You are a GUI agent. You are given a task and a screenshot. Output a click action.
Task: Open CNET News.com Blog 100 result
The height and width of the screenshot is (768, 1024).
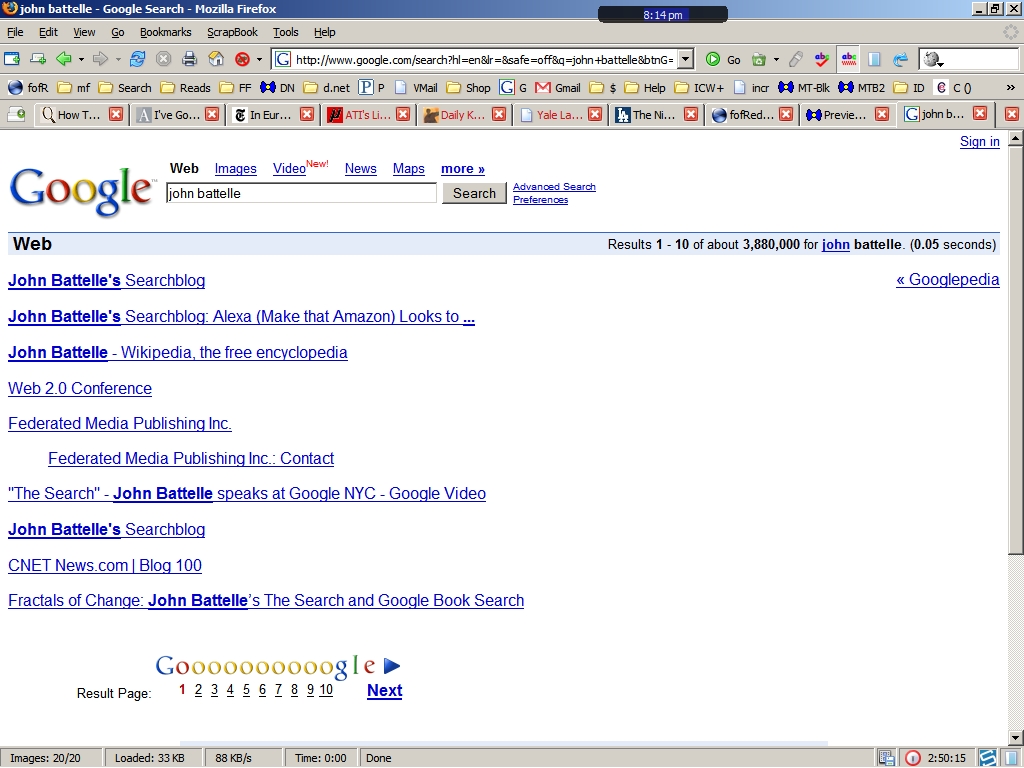104,566
